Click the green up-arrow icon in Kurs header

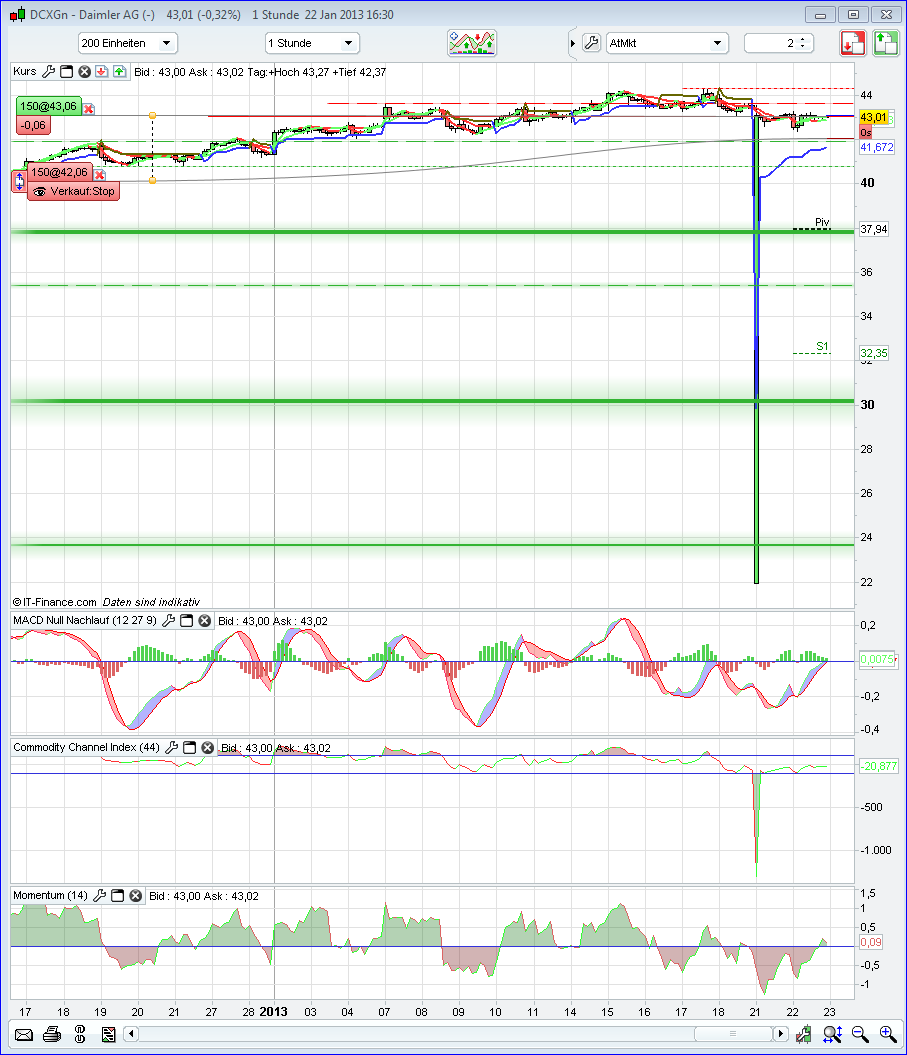[120, 71]
